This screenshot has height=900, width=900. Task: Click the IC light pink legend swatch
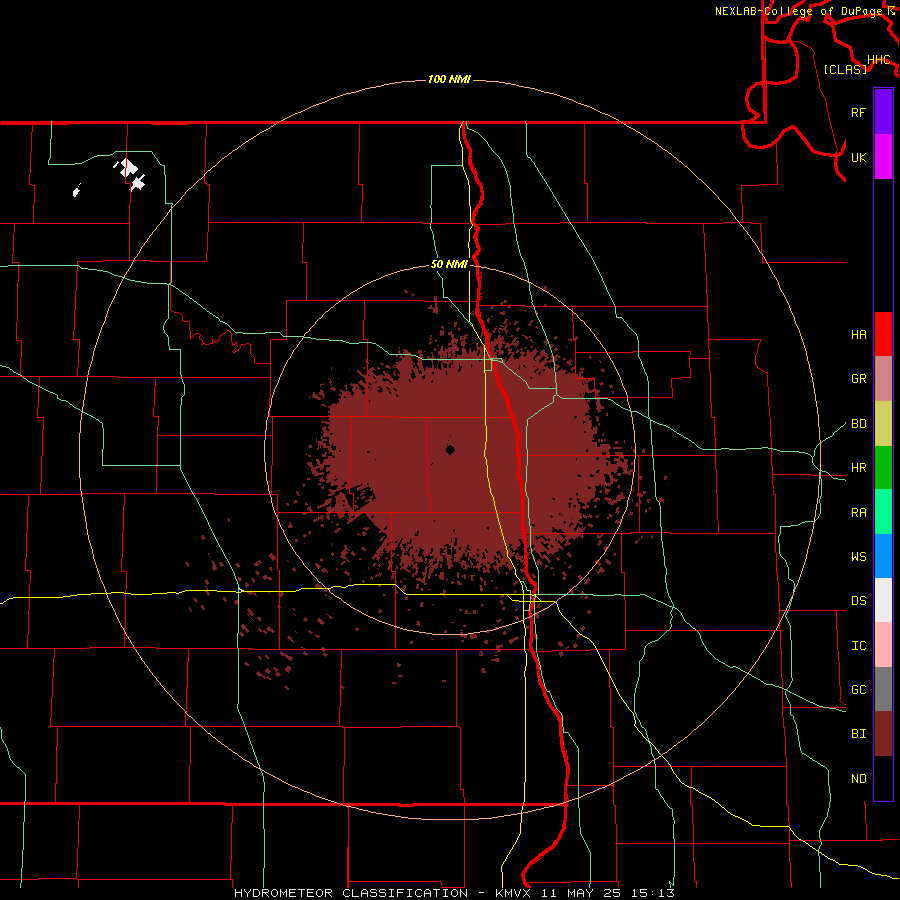click(x=883, y=645)
